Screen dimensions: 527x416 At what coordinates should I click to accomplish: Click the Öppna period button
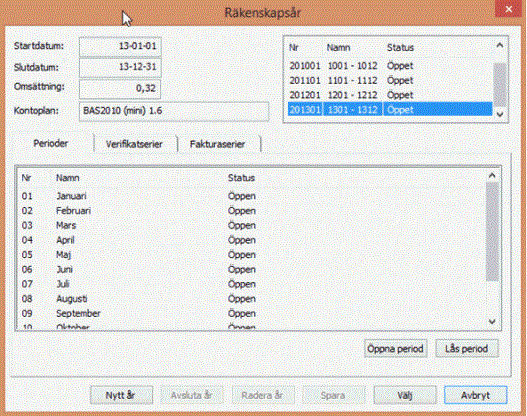396,348
